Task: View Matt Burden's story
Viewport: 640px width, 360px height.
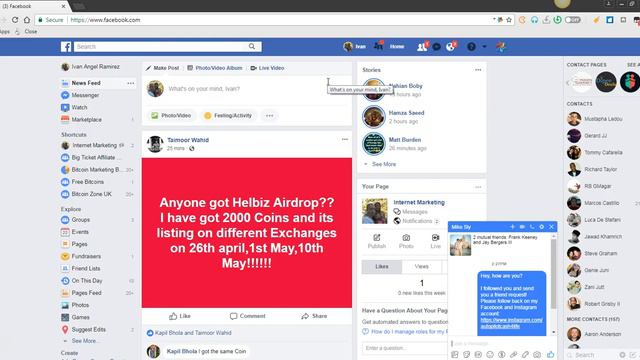Action: pos(404,140)
